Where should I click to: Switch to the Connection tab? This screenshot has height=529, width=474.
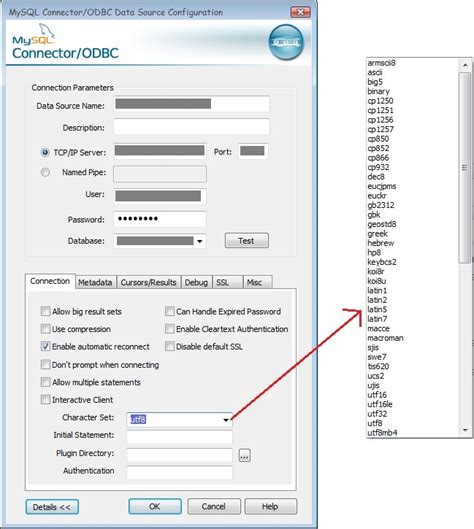[x=50, y=281]
